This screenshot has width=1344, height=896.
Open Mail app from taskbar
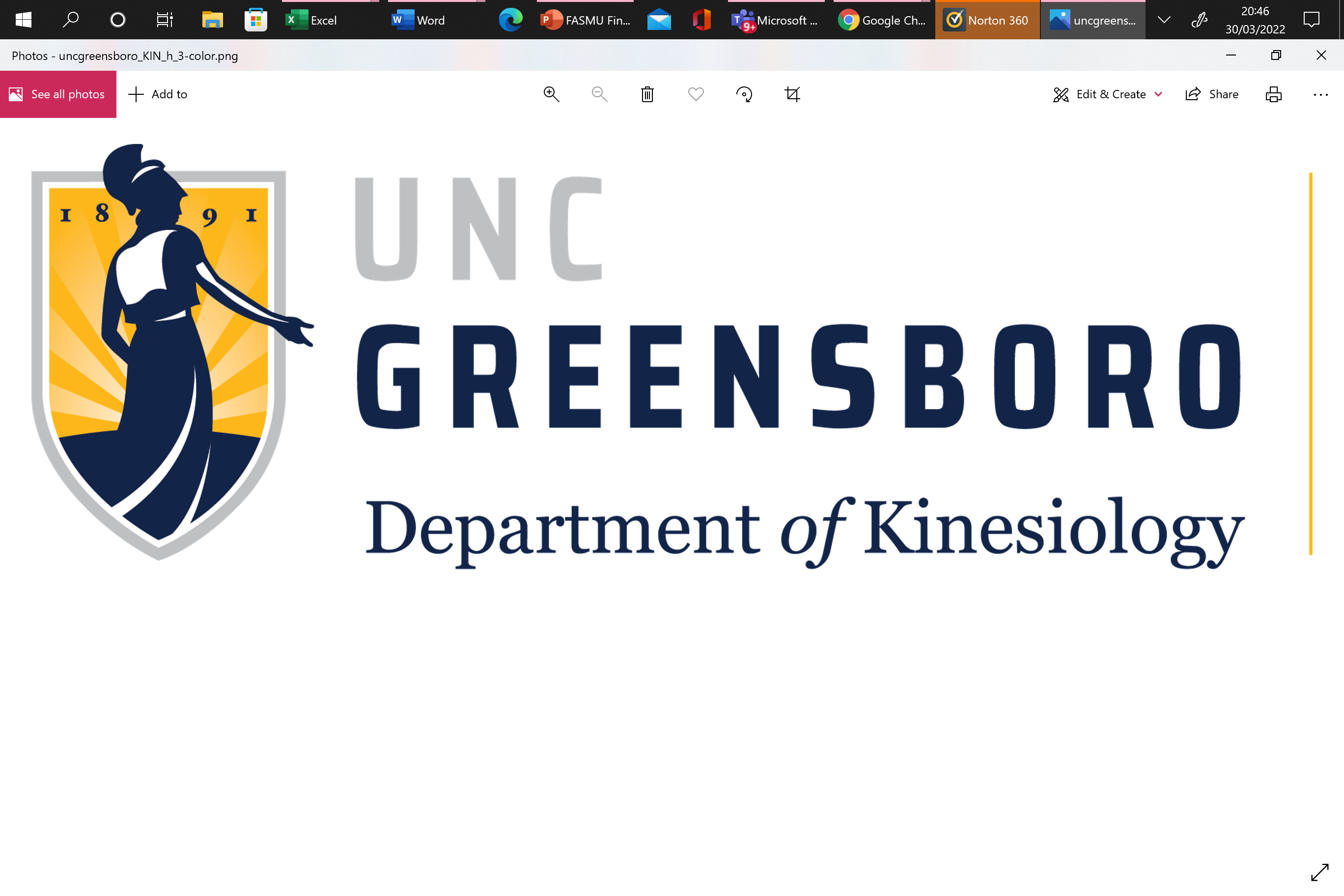pyautogui.click(x=659, y=20)
